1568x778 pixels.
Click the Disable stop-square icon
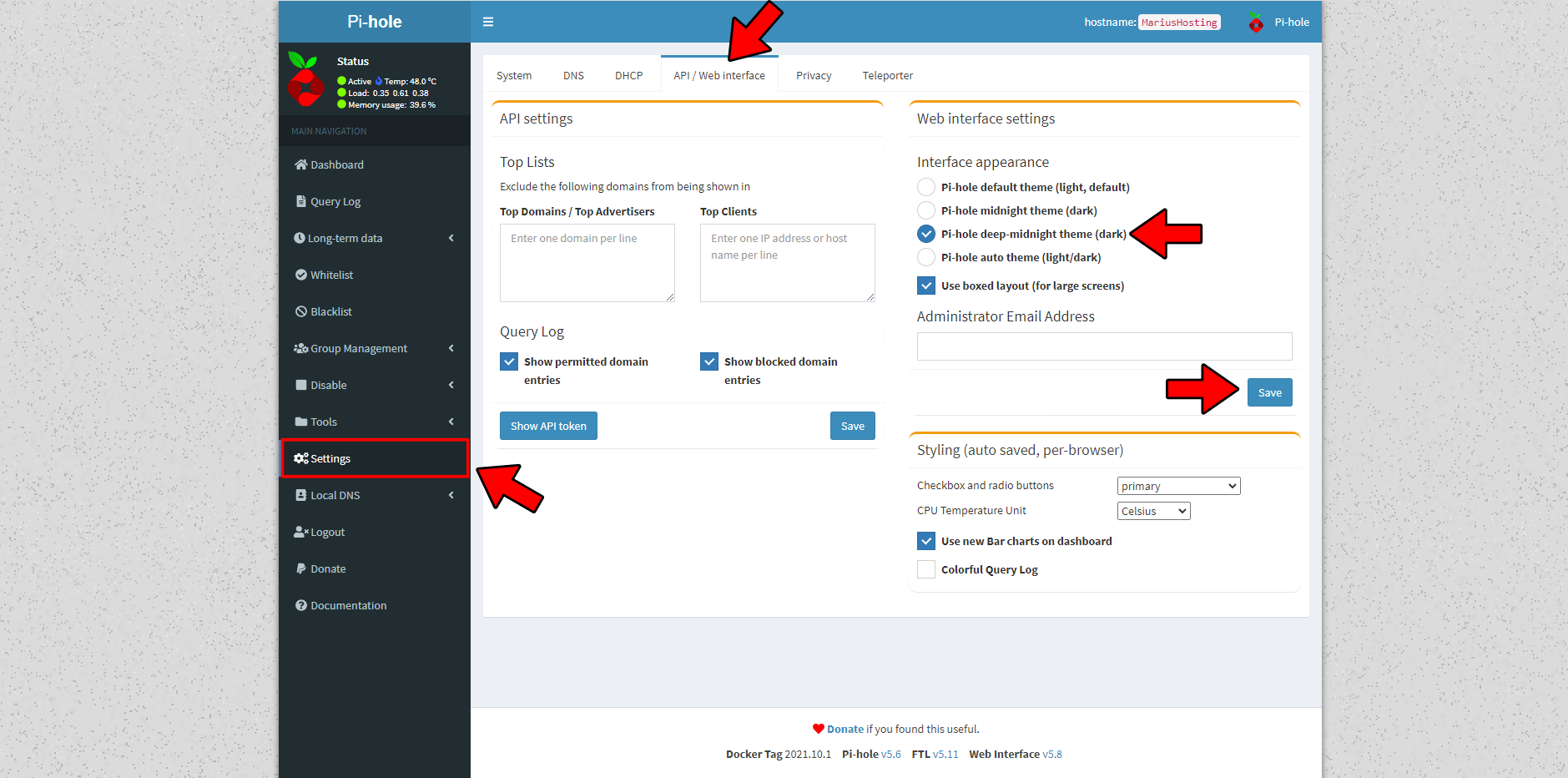coord(301,385)
